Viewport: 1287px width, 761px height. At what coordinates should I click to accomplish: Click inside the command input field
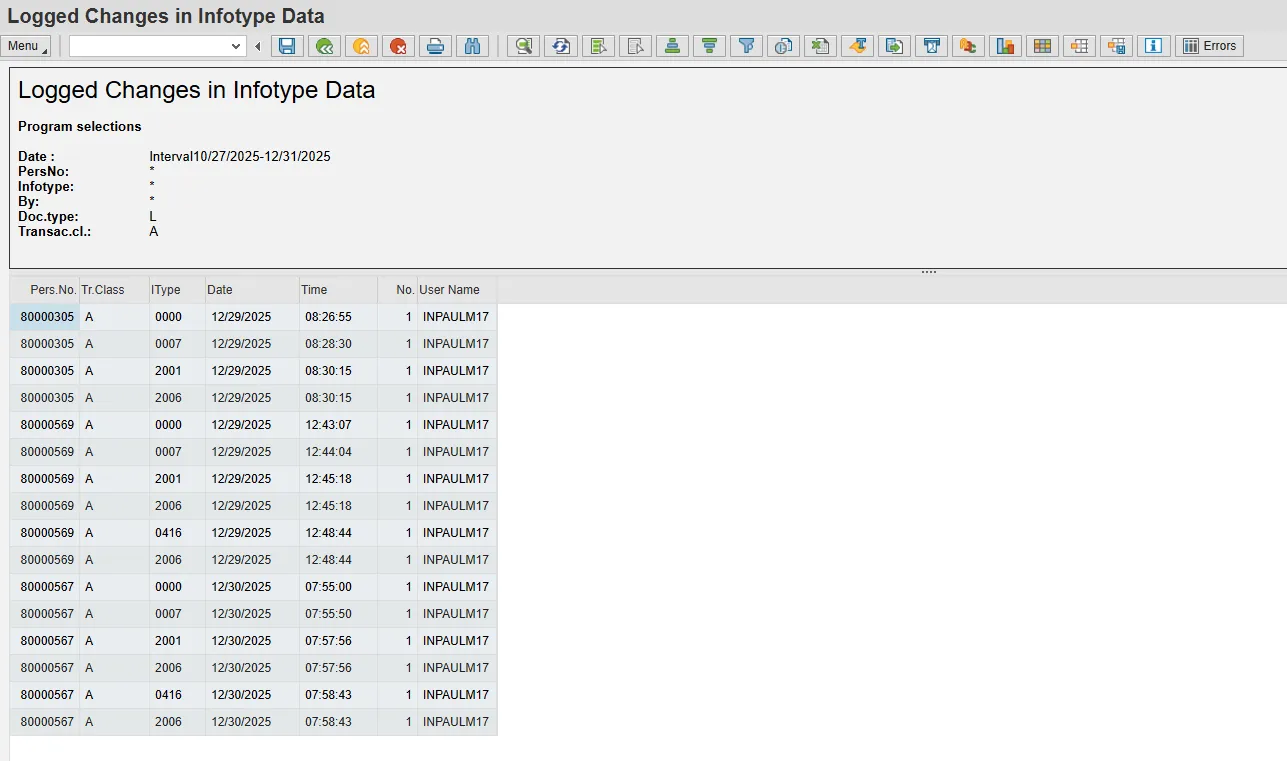pyautogui.click(x=148, y=46)
